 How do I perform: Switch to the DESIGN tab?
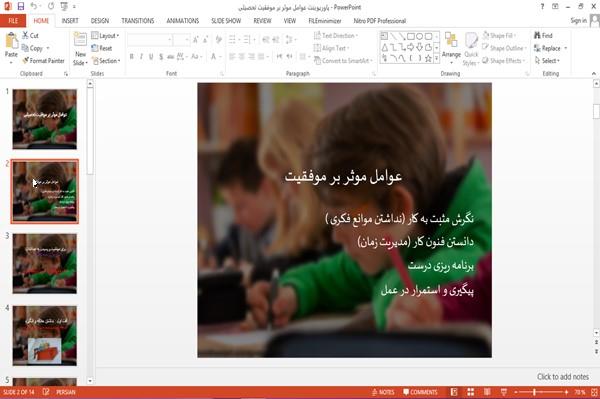(99, 21)
